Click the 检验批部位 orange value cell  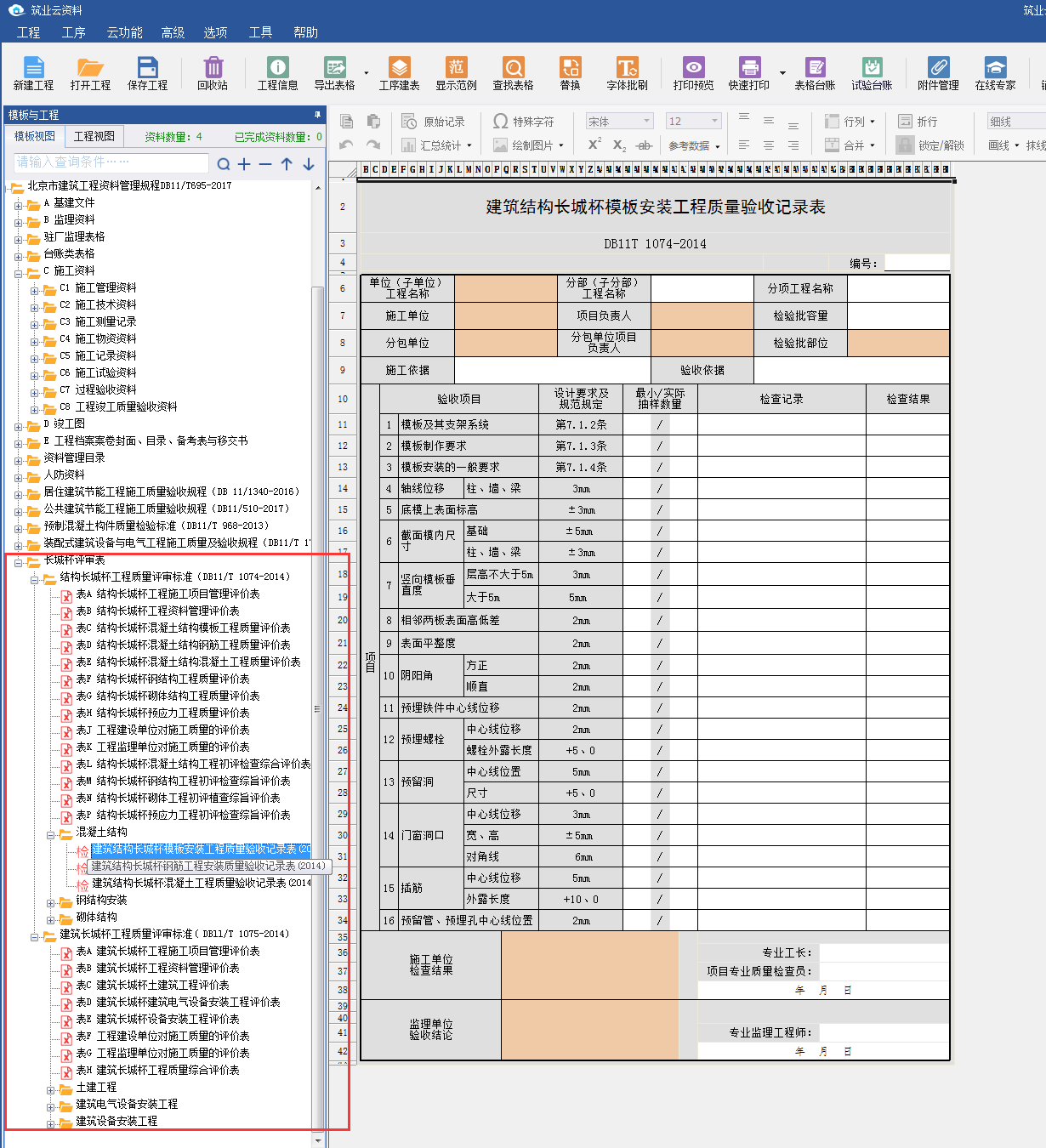898,343
